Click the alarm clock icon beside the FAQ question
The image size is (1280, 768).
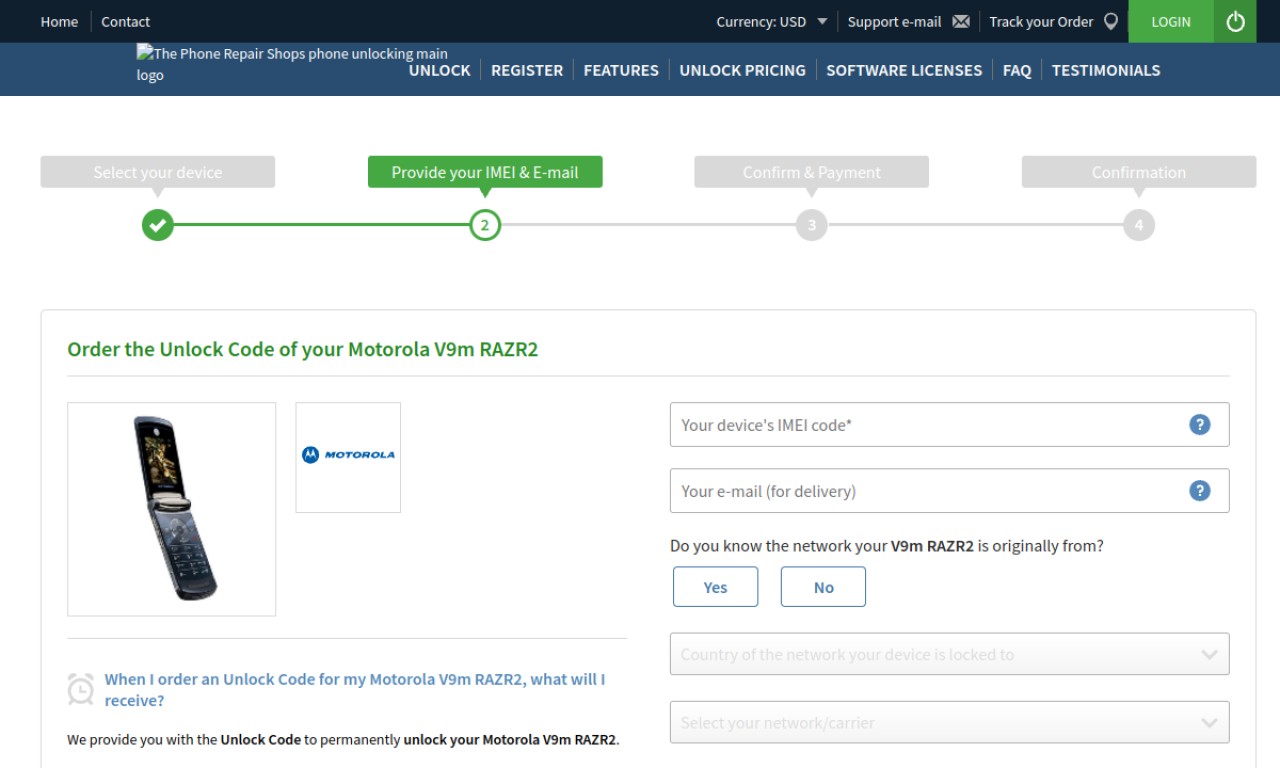click(x=80, y=688)
